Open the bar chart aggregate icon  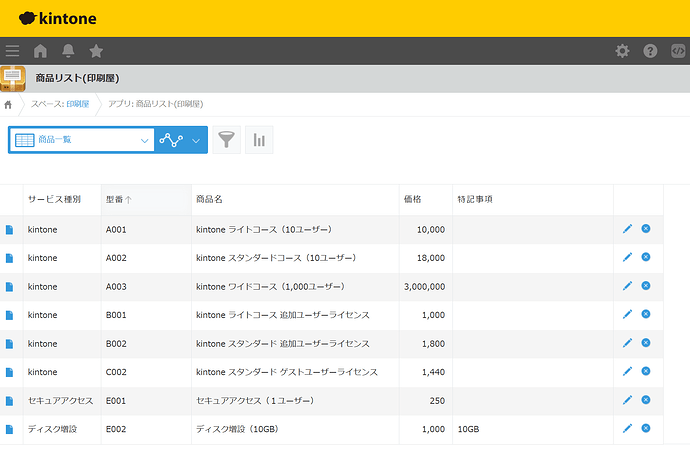point(259,140)
